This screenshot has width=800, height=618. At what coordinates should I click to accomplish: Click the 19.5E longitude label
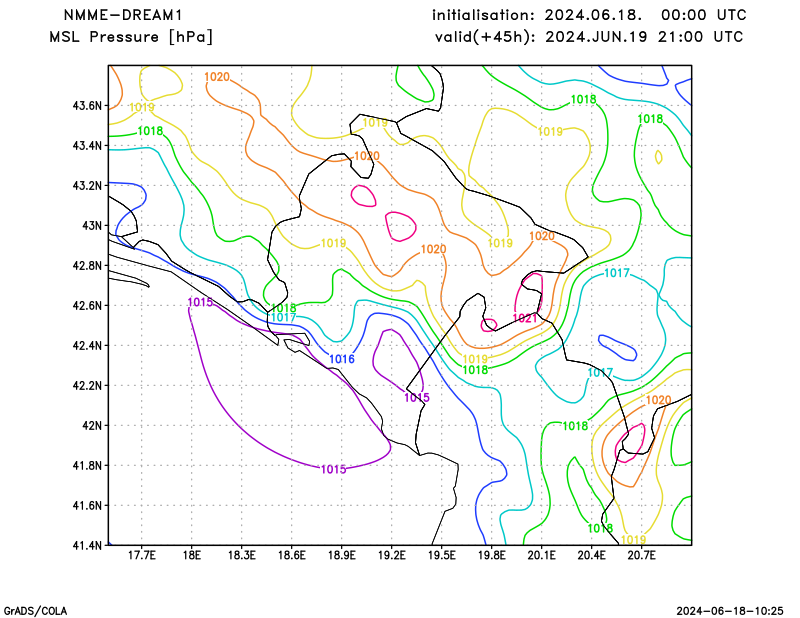(x=441, y=556)
